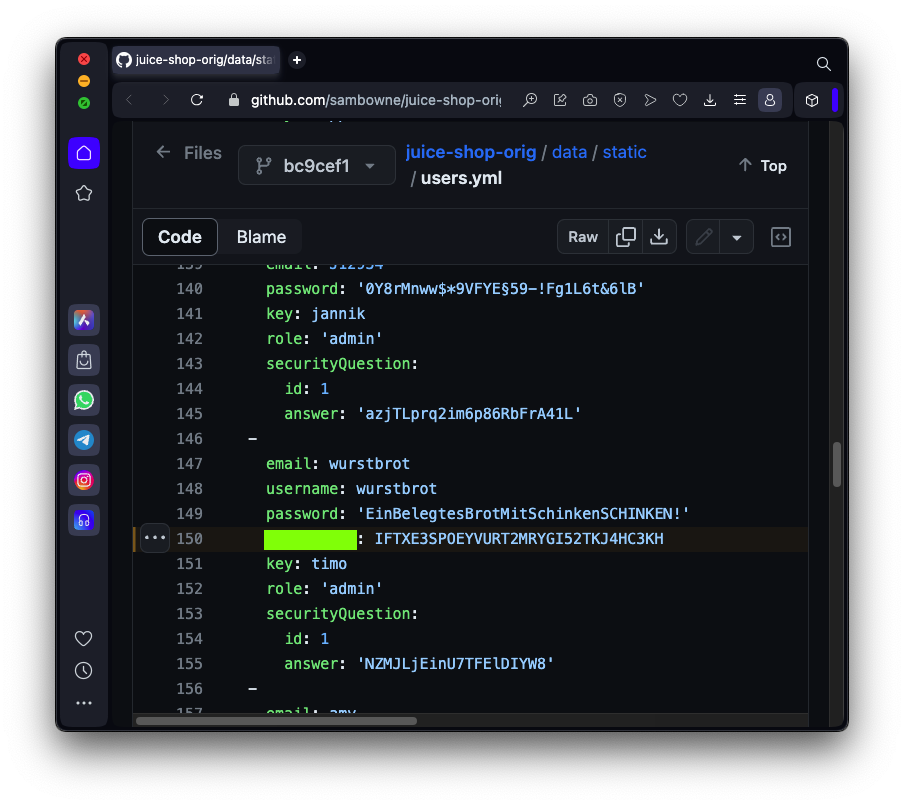The image size is (904, 805).
Task: Open the bc9cef1 branch dropdown
Action: click(317, 166)
